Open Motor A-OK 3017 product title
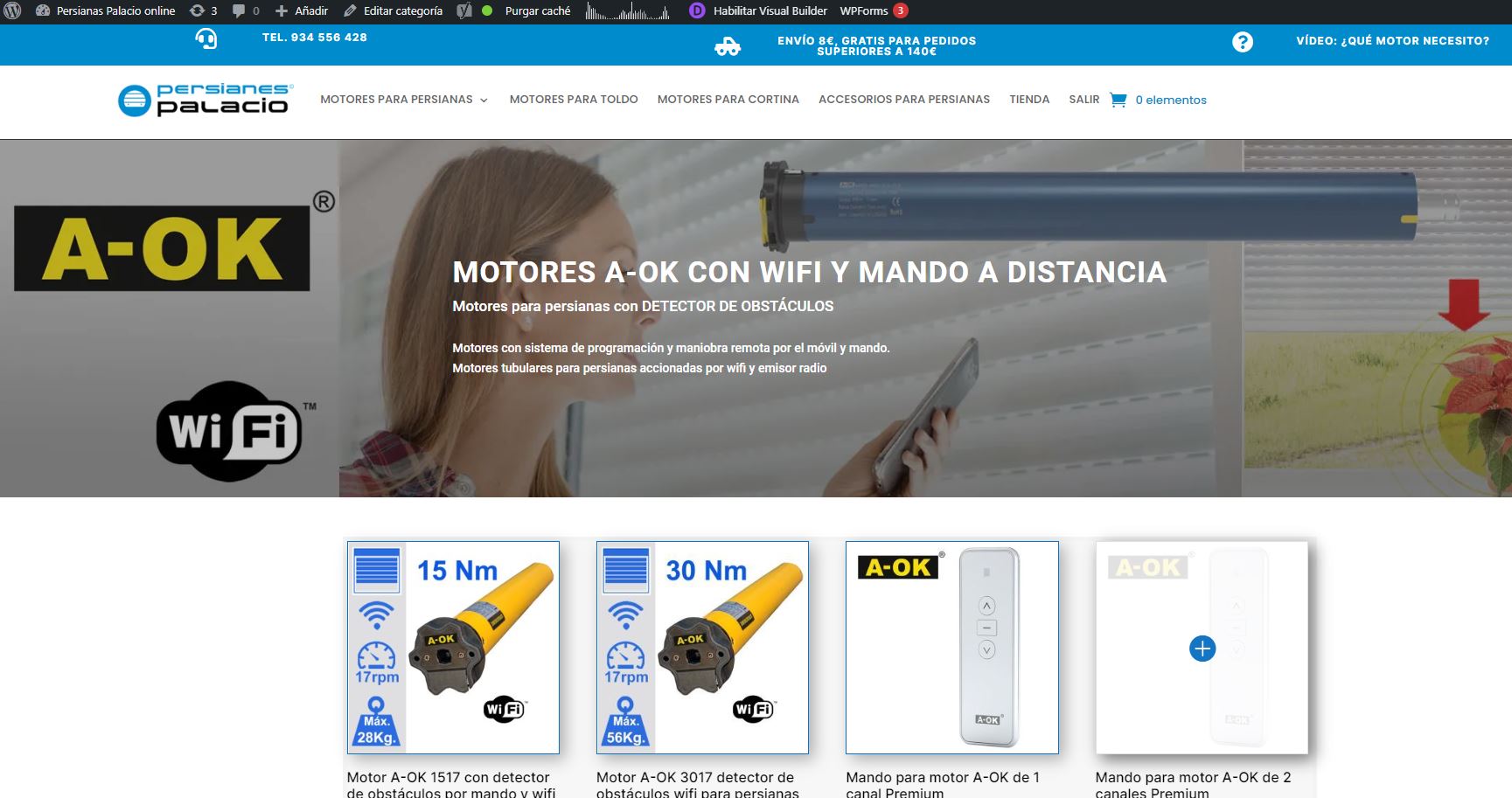 pyautogui.click(x=698, y=784)
